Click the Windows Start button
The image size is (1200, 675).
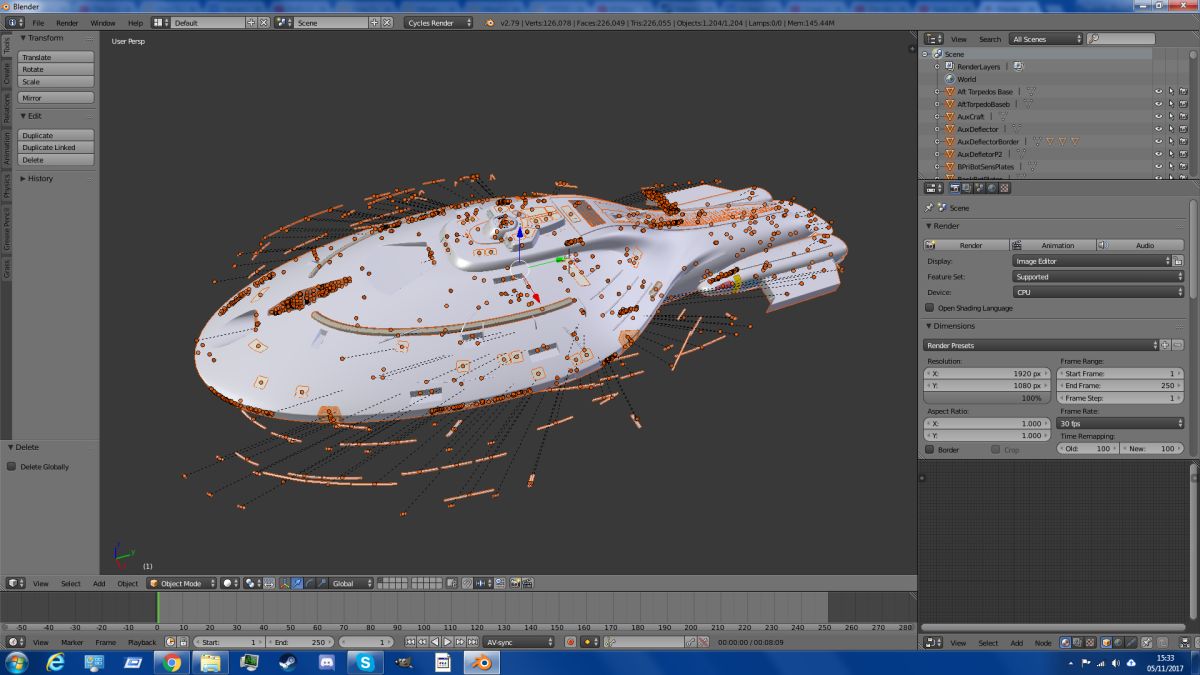pos(18,662)
